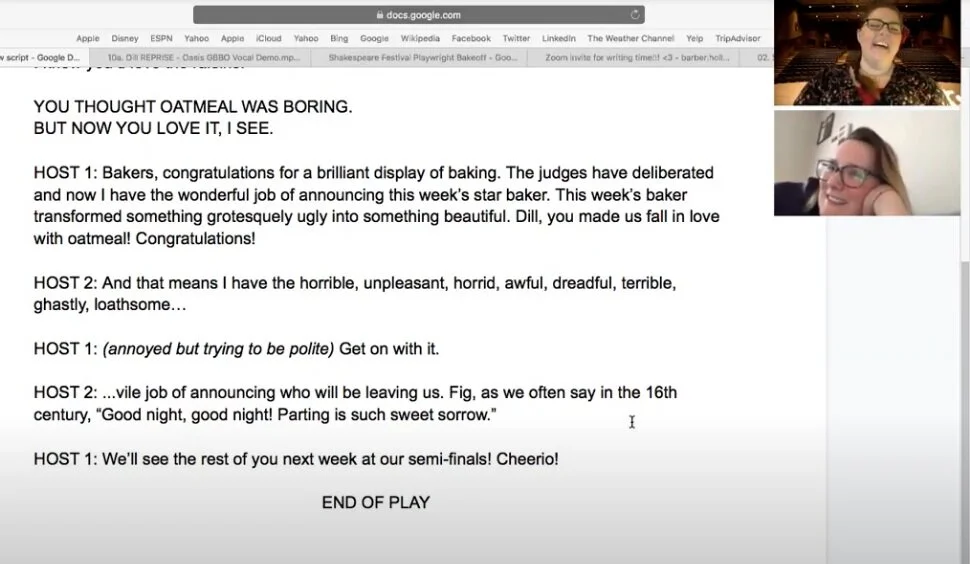Open The Weather Channel bookmark
The width and height of the screenshot is (970, 564).
coord(630,38)
